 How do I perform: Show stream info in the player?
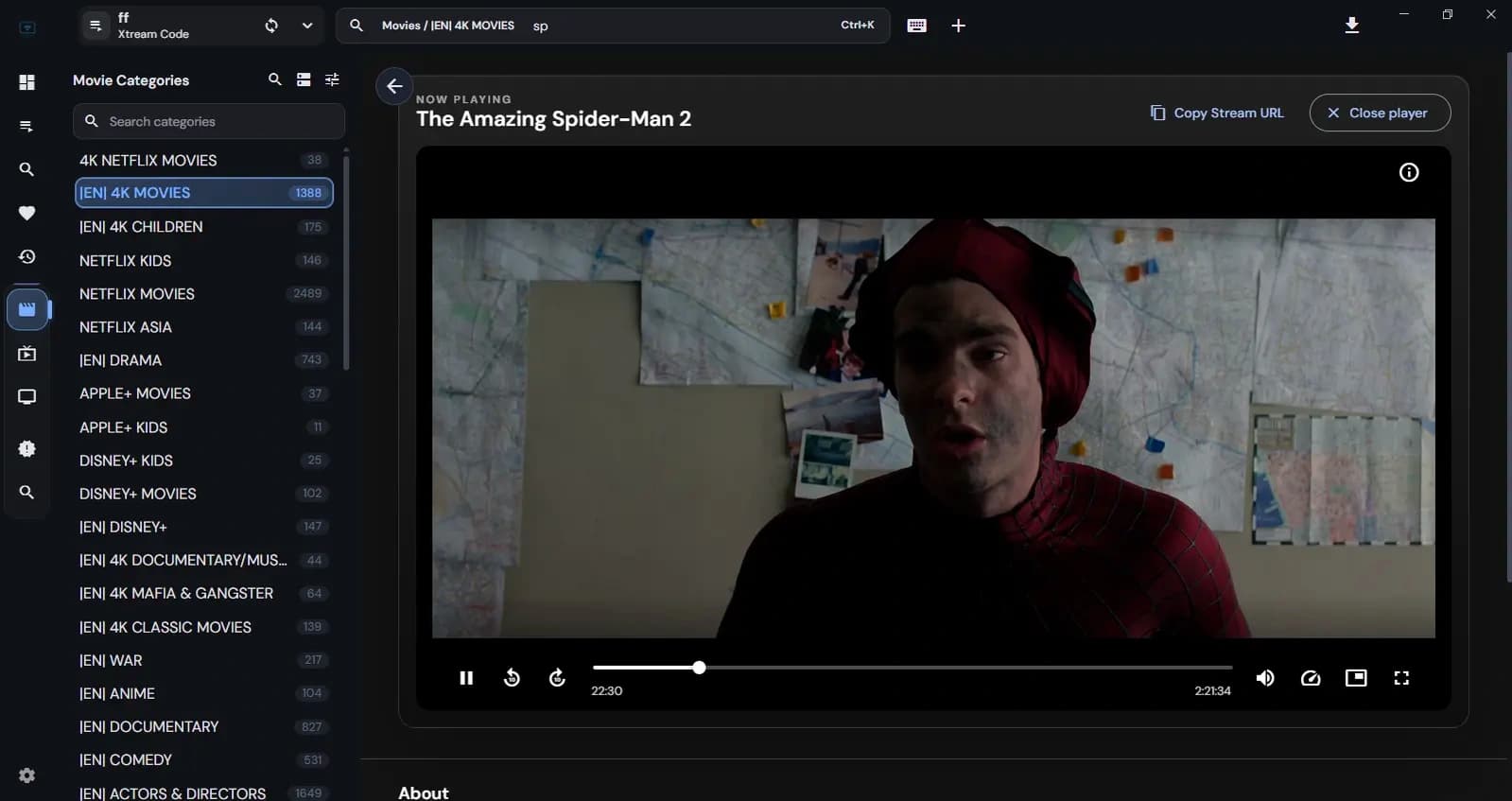[x=1409, y=172]
